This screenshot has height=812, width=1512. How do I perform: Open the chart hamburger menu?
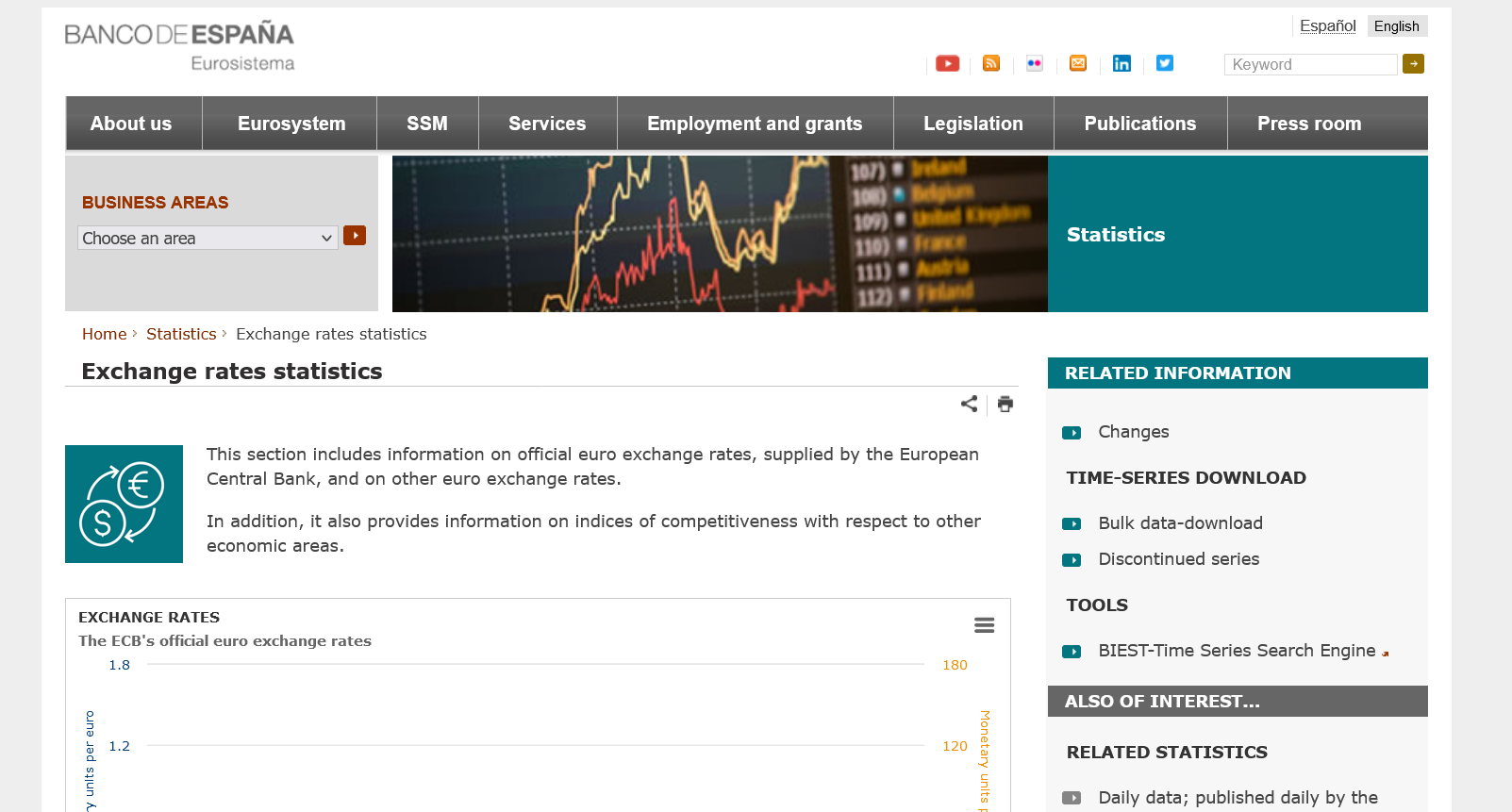coord(984,625)
